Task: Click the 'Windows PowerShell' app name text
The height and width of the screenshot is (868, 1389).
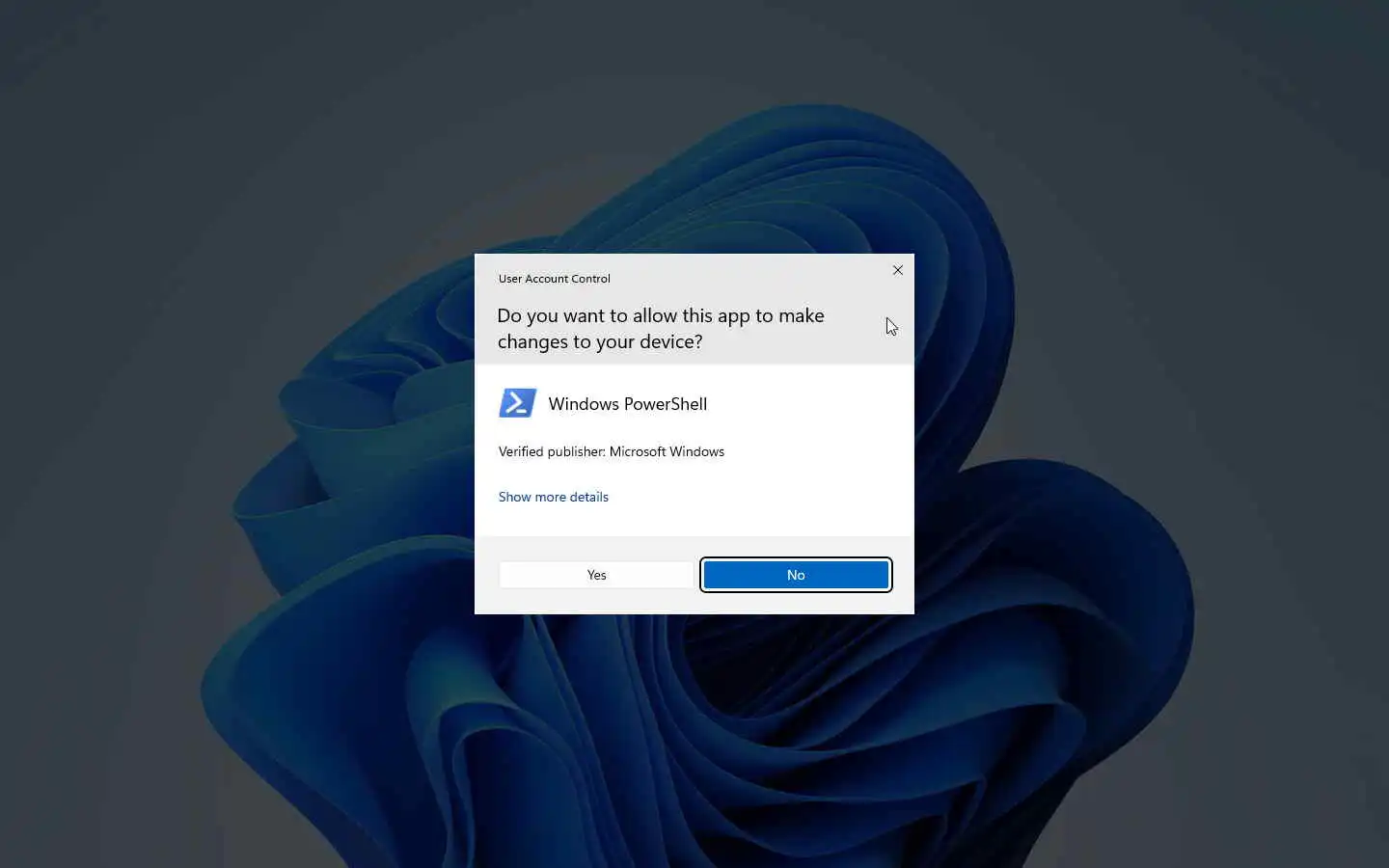Action: [x=628, y=404]
